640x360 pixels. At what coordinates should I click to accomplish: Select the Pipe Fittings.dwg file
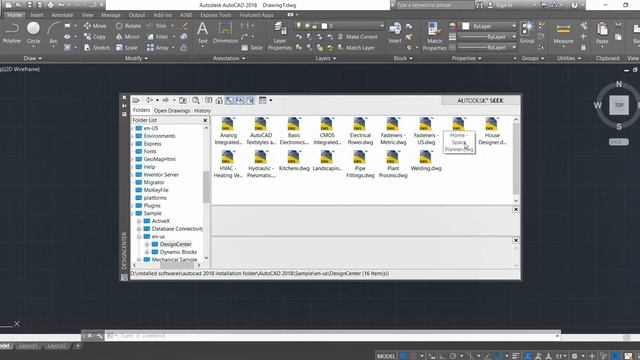click(360, 164)
